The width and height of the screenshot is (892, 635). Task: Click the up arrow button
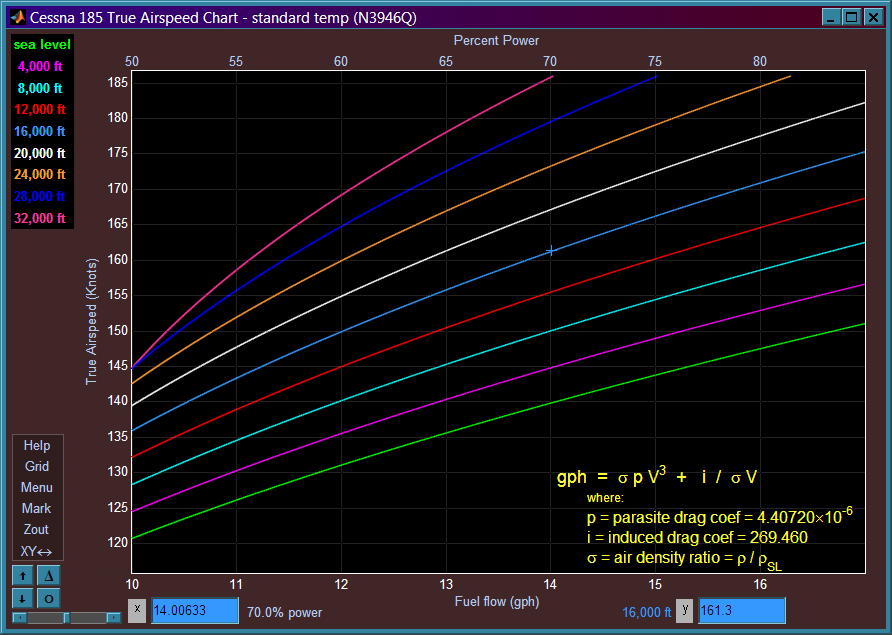(x=23, y=576)
